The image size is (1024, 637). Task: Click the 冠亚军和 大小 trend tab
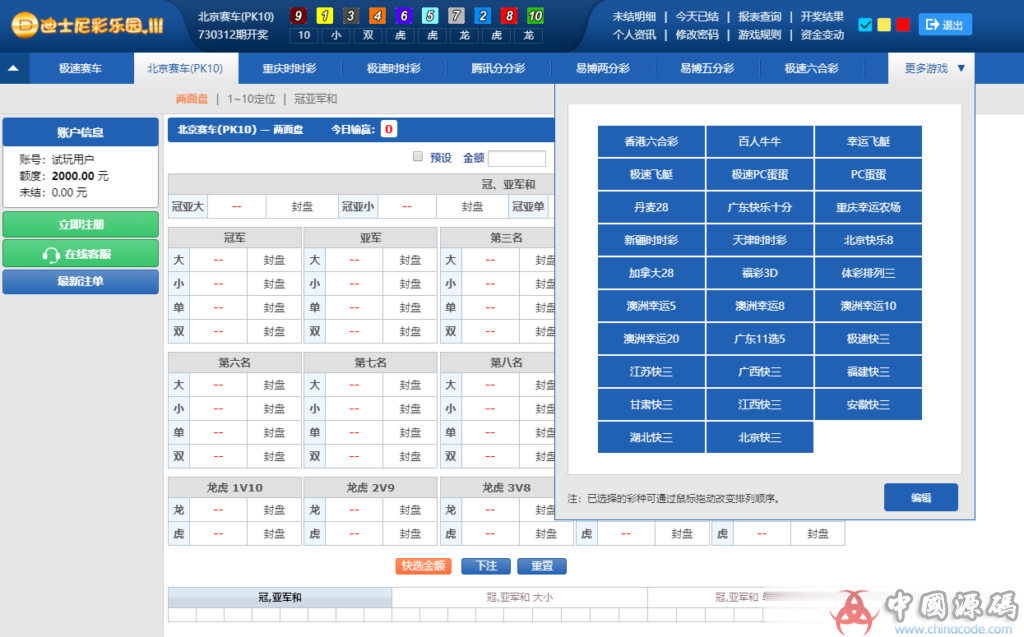coord(520,597)
